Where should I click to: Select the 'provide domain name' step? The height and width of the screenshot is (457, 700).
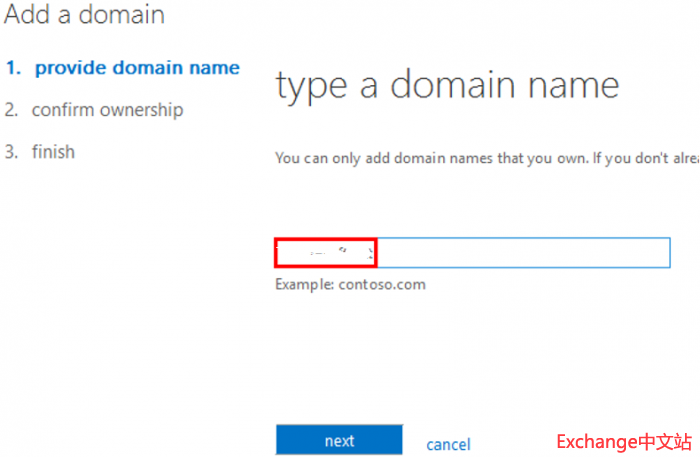coord(137,68)
